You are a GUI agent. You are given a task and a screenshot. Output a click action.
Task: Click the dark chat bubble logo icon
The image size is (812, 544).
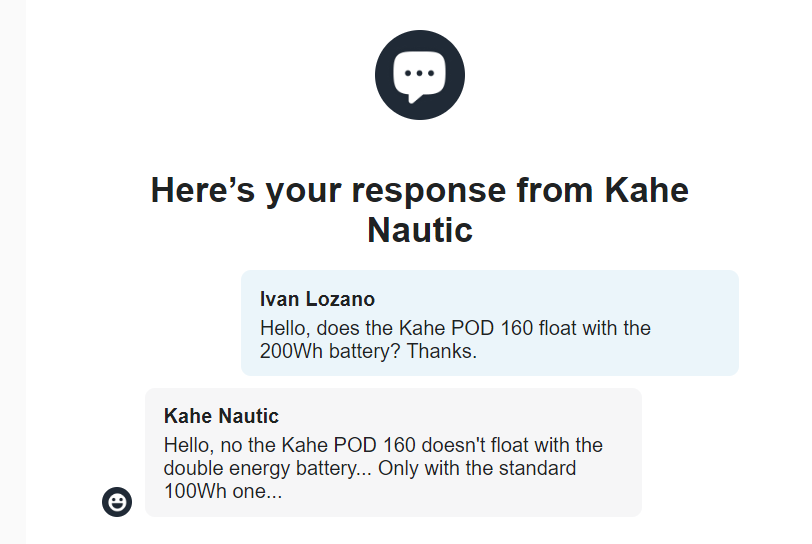point(419,75)
